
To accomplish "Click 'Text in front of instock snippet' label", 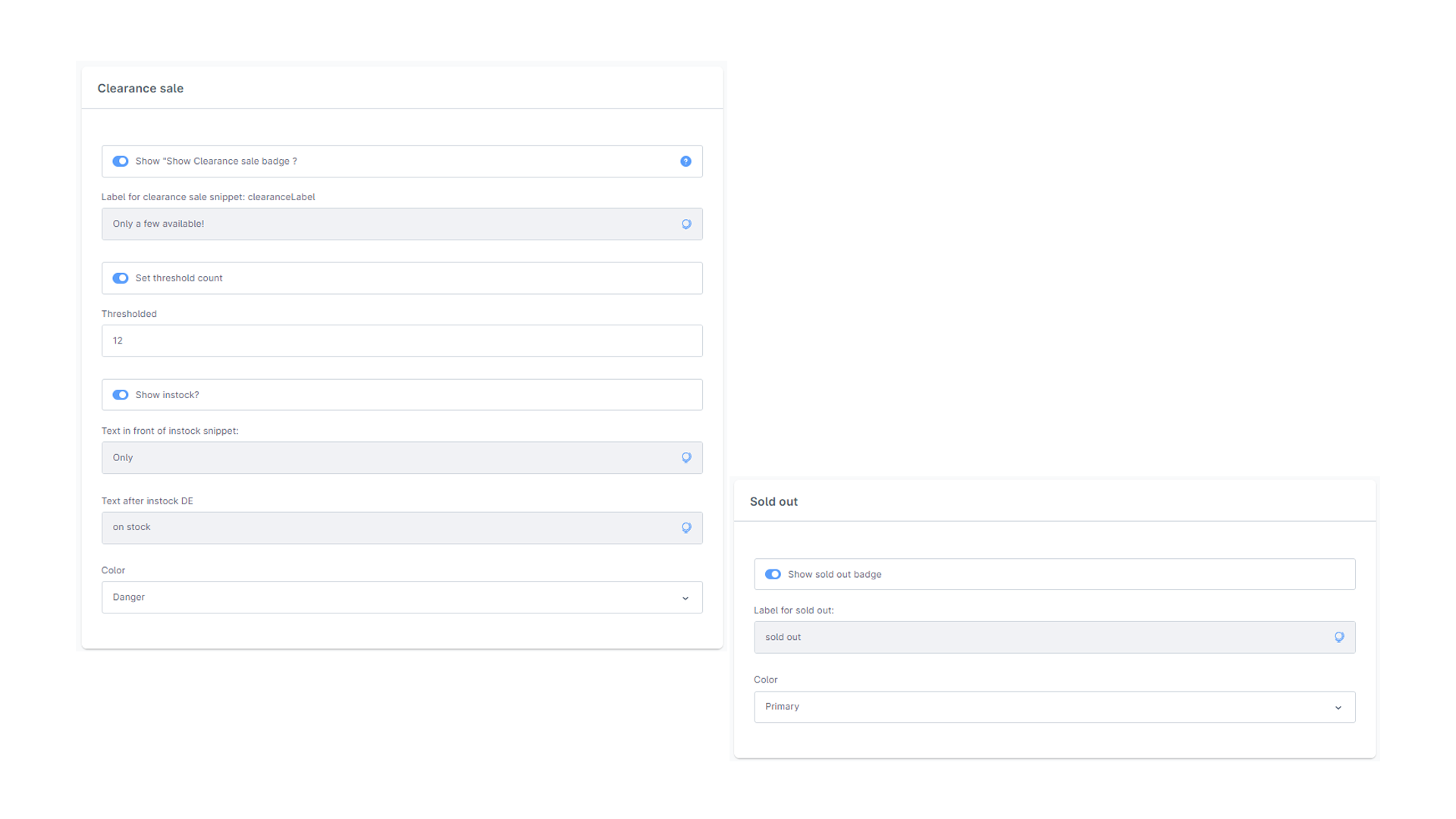I will [x=170, y=431].
